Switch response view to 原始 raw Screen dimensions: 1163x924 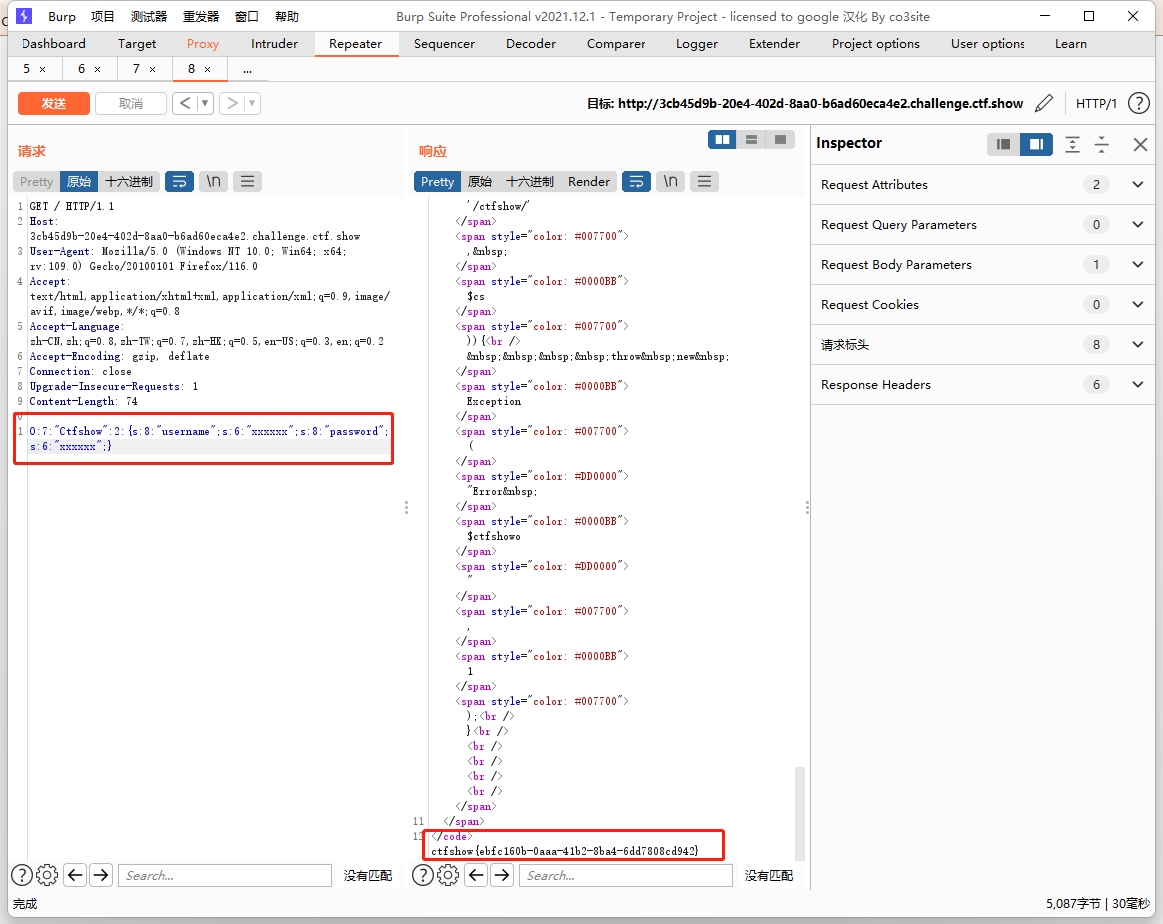tap(479, 181)
